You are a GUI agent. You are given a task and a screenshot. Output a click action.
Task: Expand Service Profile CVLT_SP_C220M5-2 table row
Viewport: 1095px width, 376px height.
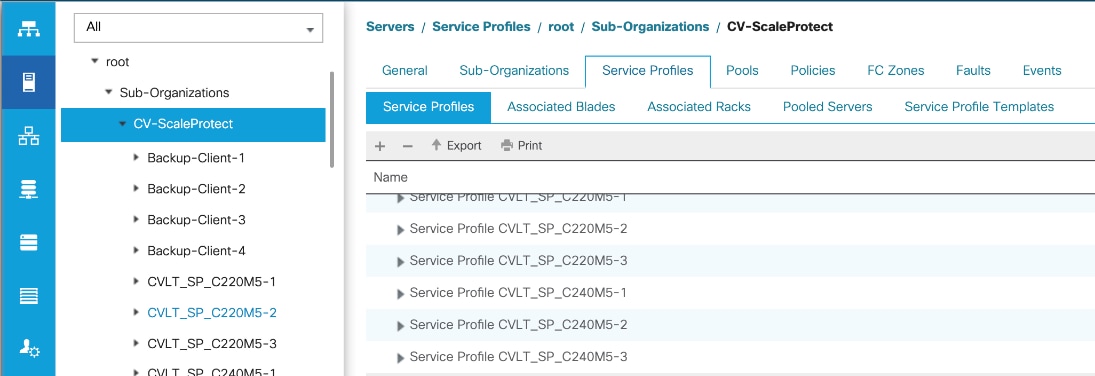tap(401, 230)
